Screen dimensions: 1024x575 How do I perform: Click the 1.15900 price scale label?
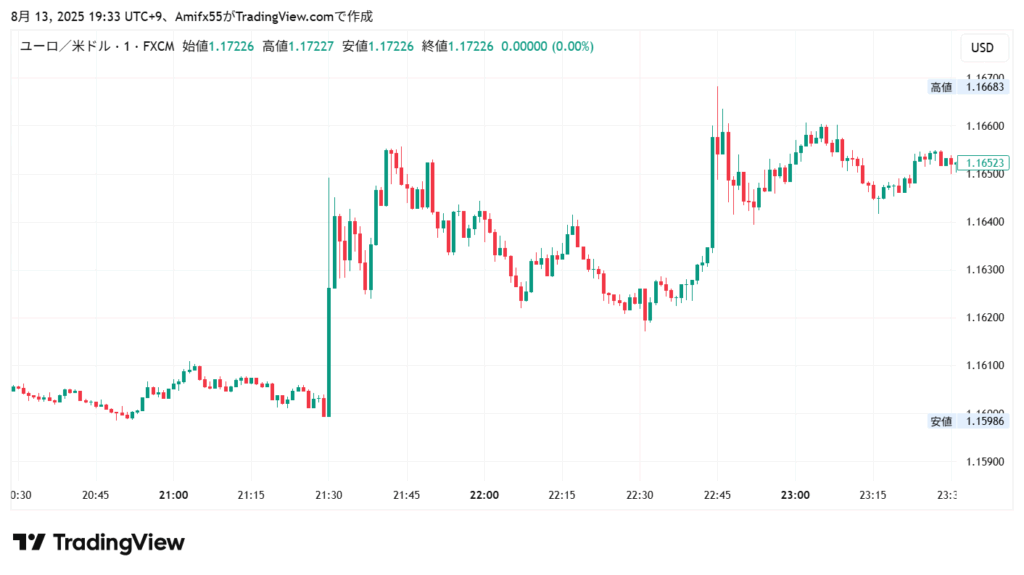coord(984,461)
